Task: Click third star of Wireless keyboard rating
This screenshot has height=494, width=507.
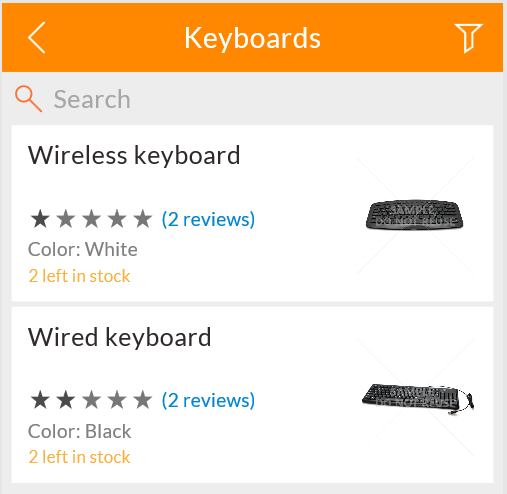Action: point(91,219)
